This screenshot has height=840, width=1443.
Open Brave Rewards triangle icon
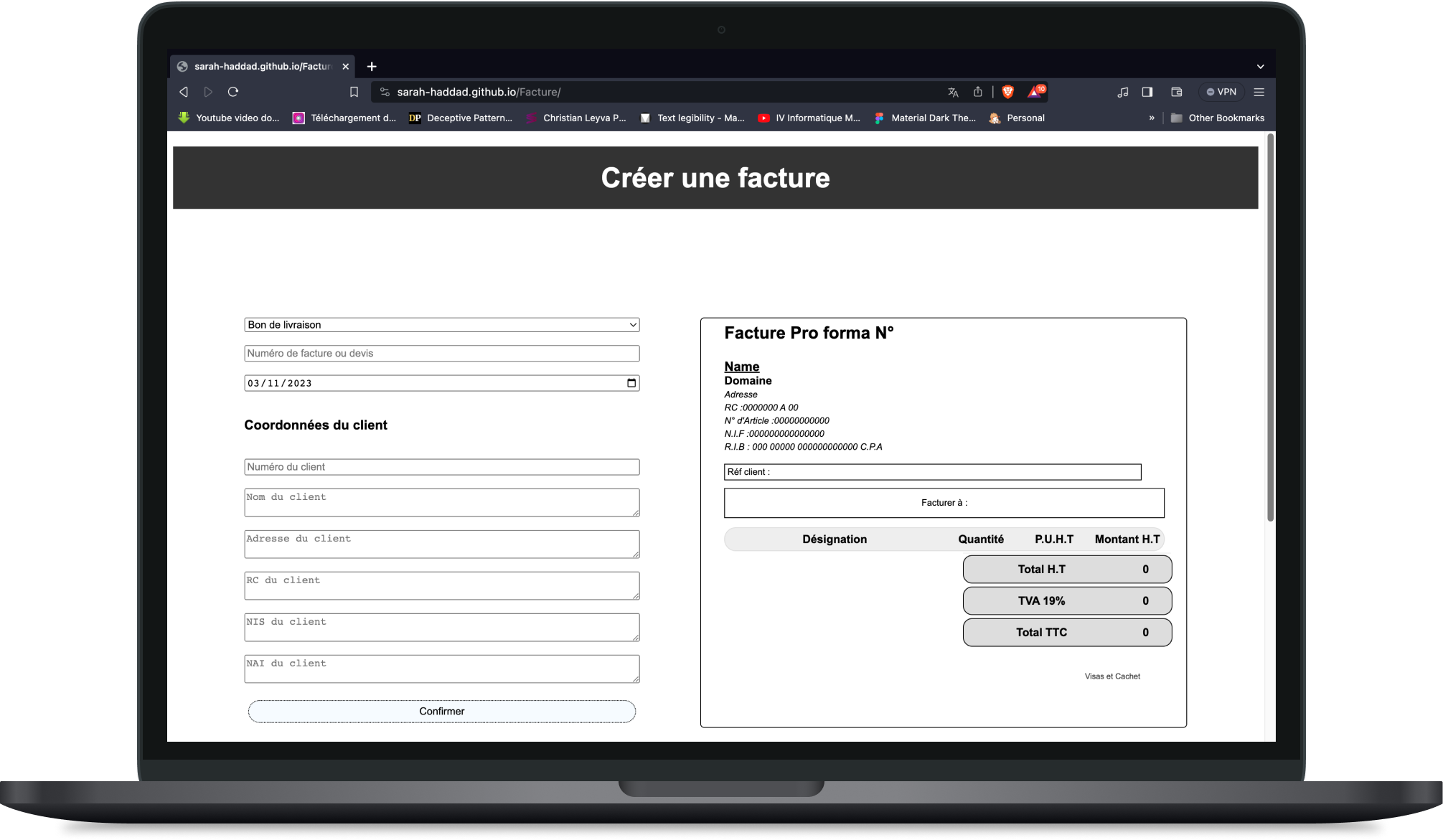[1037, 91]
